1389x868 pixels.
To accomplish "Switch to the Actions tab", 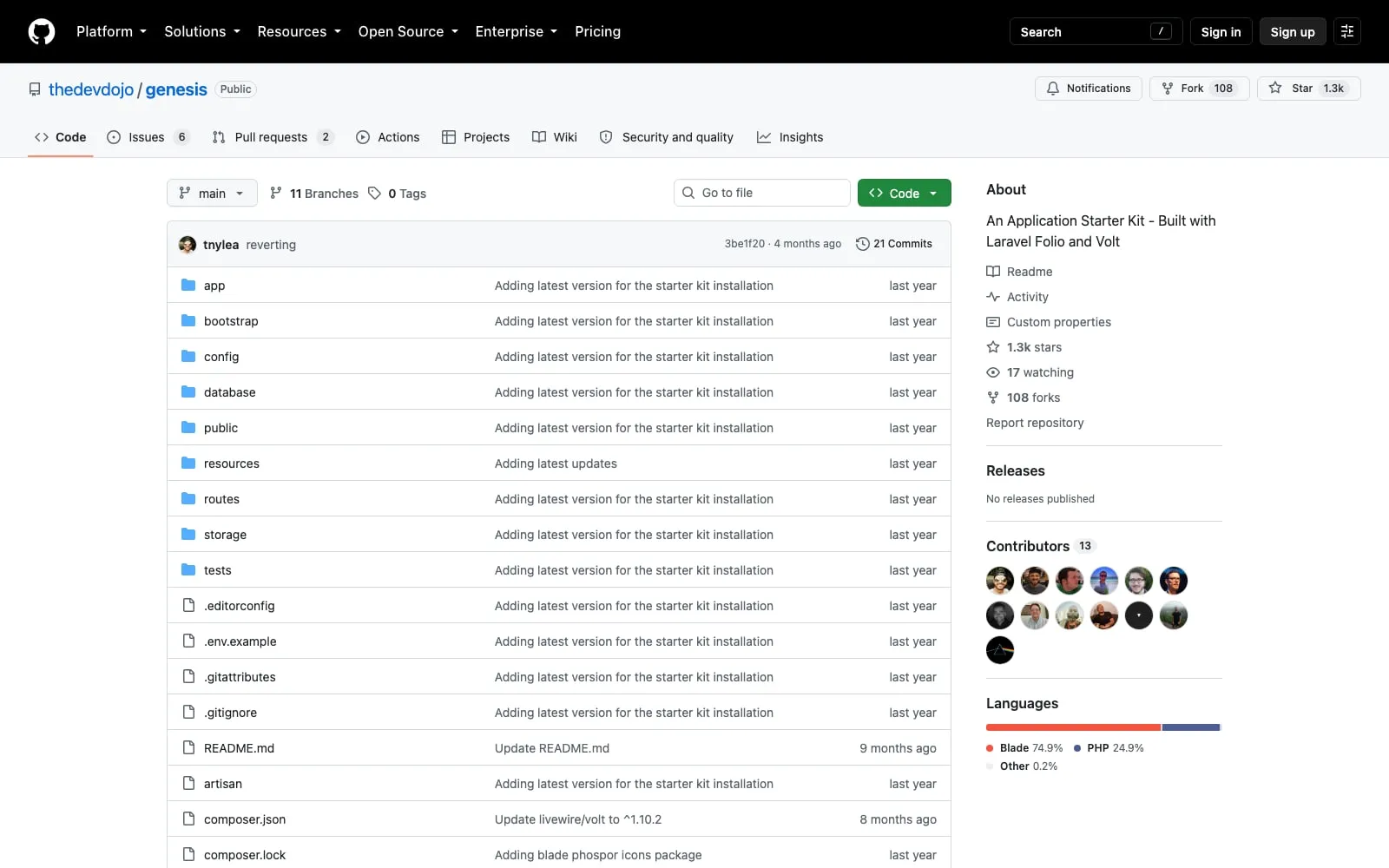I will point(387,137).
